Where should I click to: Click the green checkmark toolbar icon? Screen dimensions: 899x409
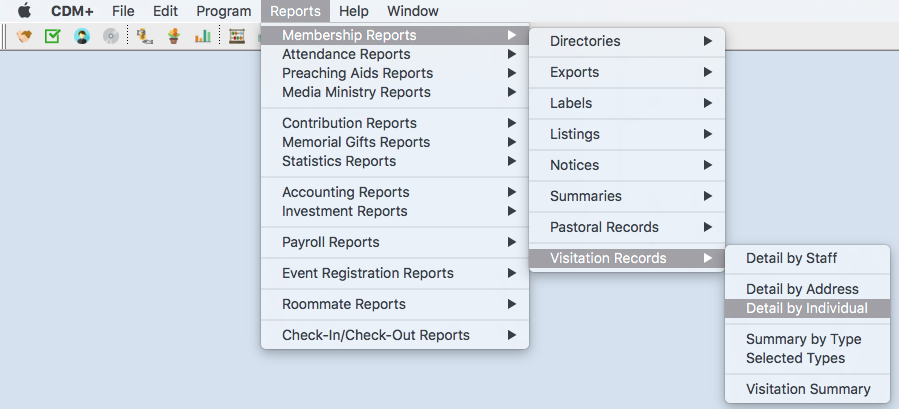point(52,36)
